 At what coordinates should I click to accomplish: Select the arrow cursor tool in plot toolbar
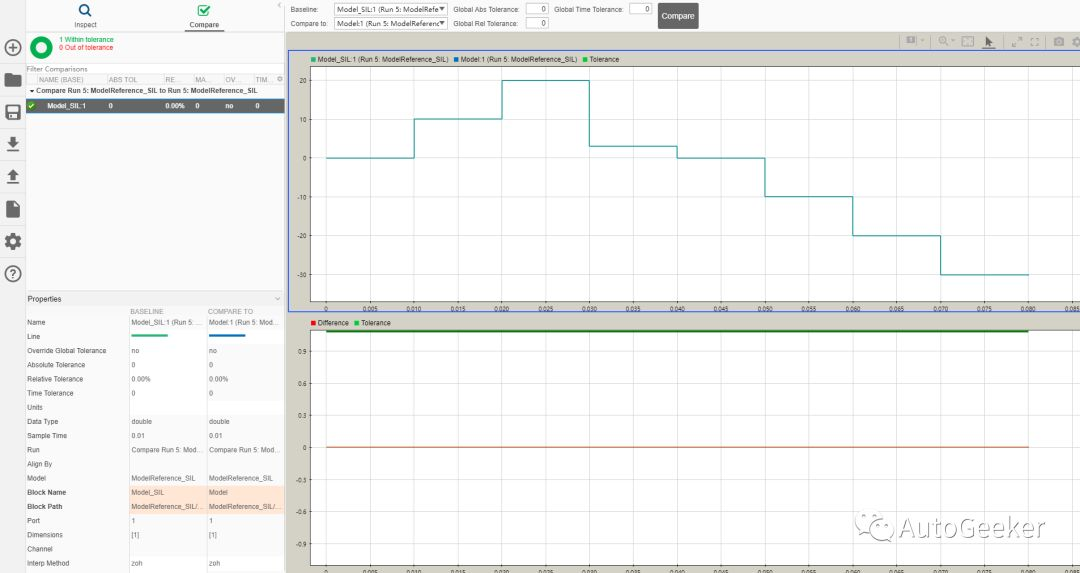tap(988, 42)
